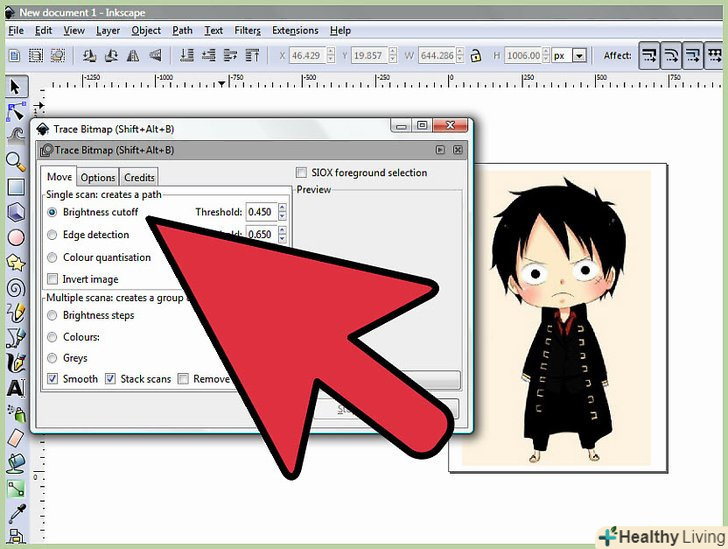Open the View menu
This screenshot has height=549, width=728.
click(x=74, y=31)
